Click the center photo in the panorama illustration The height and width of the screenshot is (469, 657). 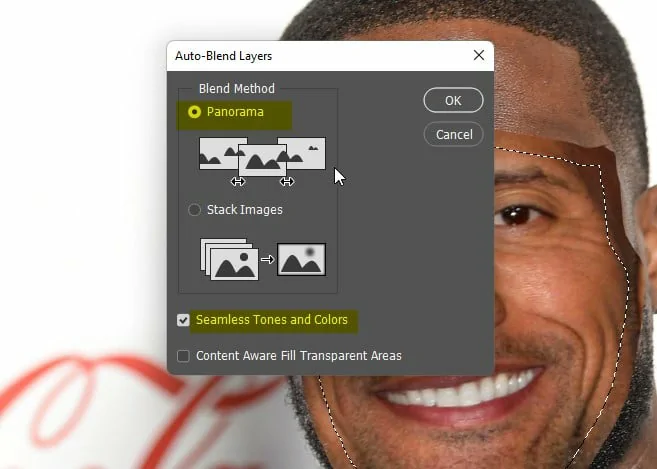pos(262,159)
